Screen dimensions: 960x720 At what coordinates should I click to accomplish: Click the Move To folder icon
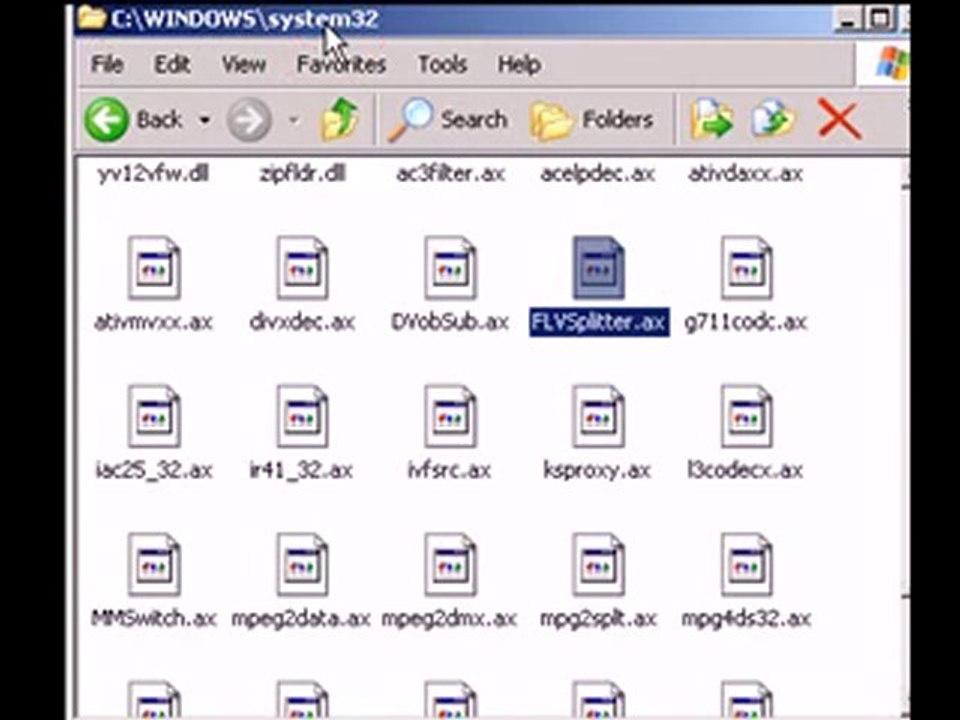(712, 119)
